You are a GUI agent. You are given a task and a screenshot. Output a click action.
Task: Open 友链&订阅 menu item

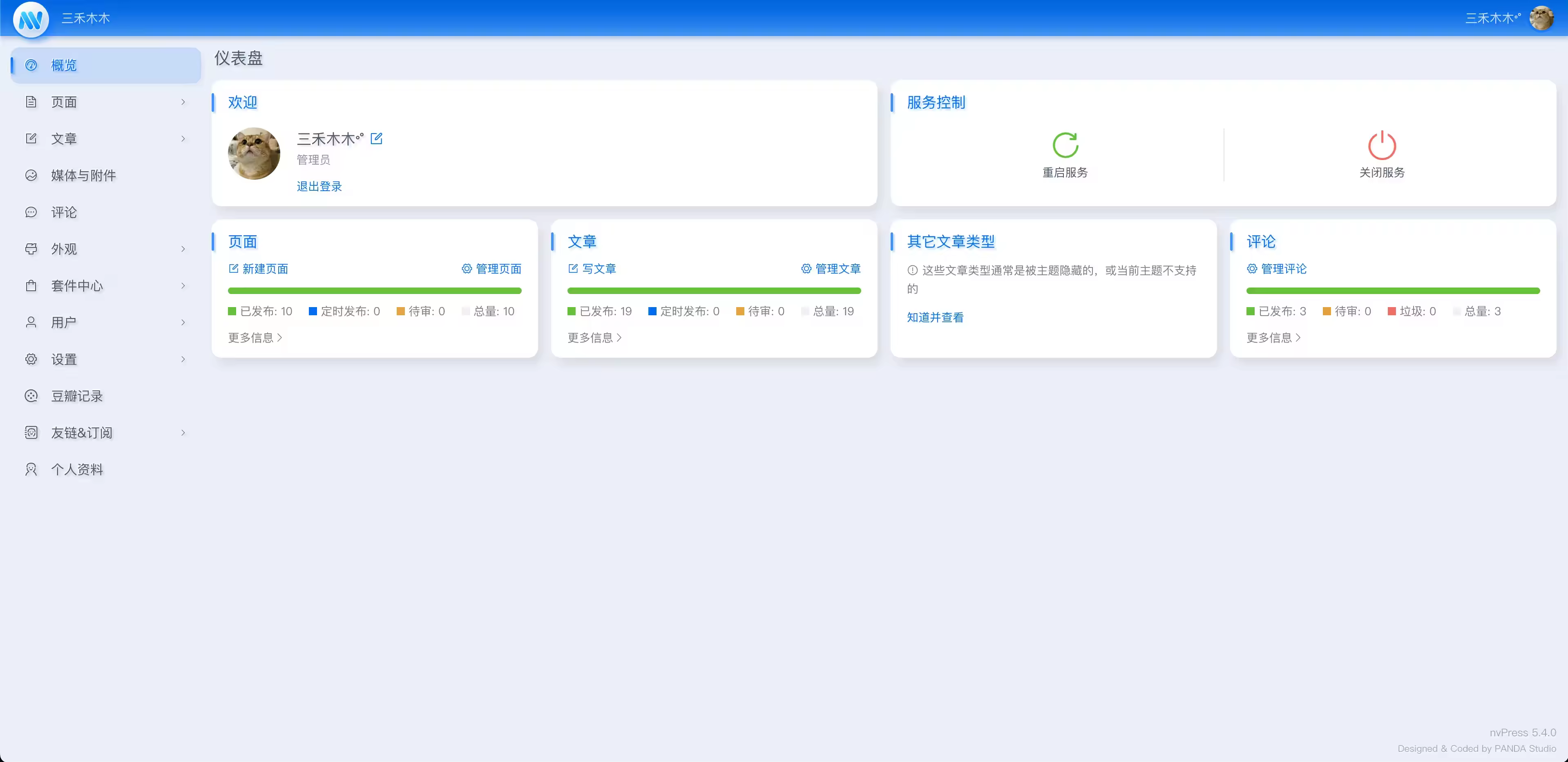[106, 432]
